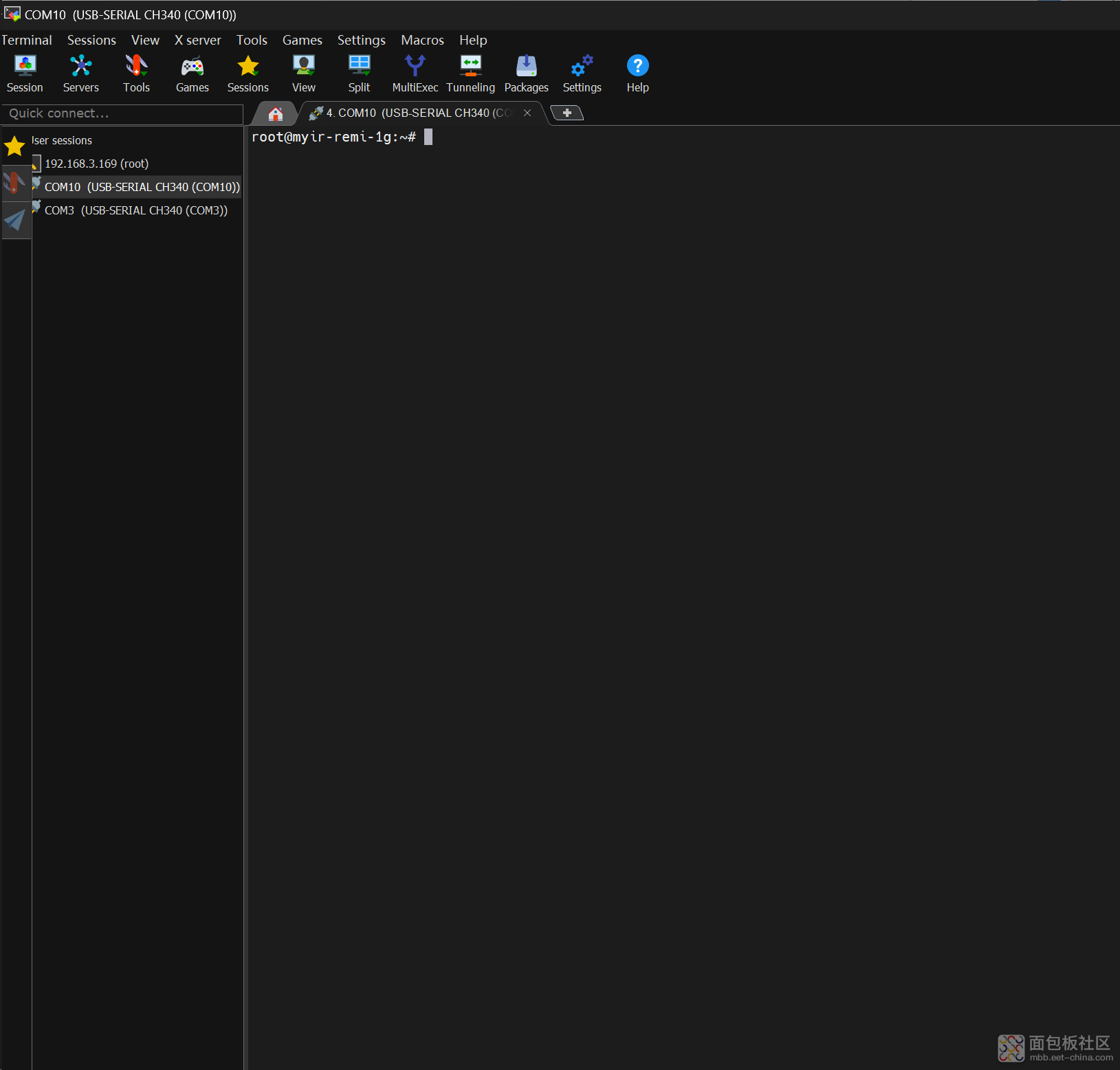The image size is (1120, 1070).
Task: Click the Sessions star toolbar icon
Action: [248, 74]
